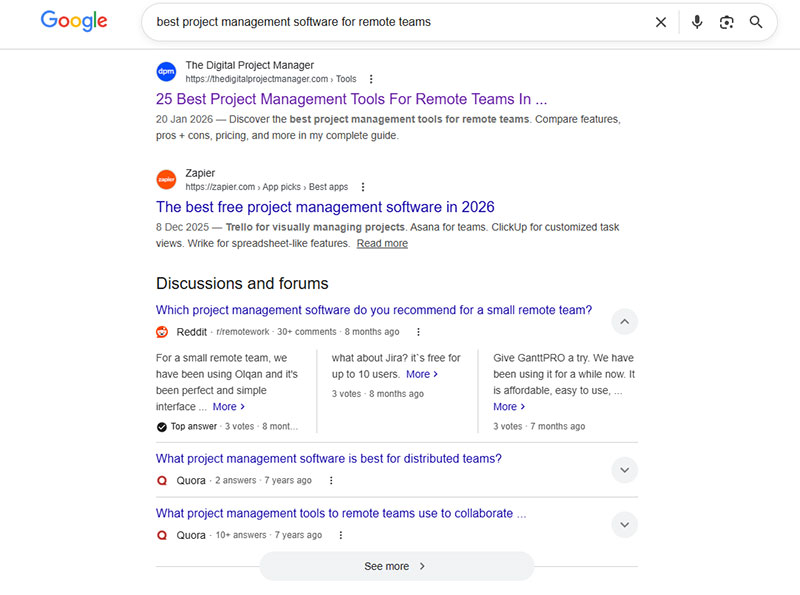Click the Quora icon on distributed teams result

[x=161, y=480]
